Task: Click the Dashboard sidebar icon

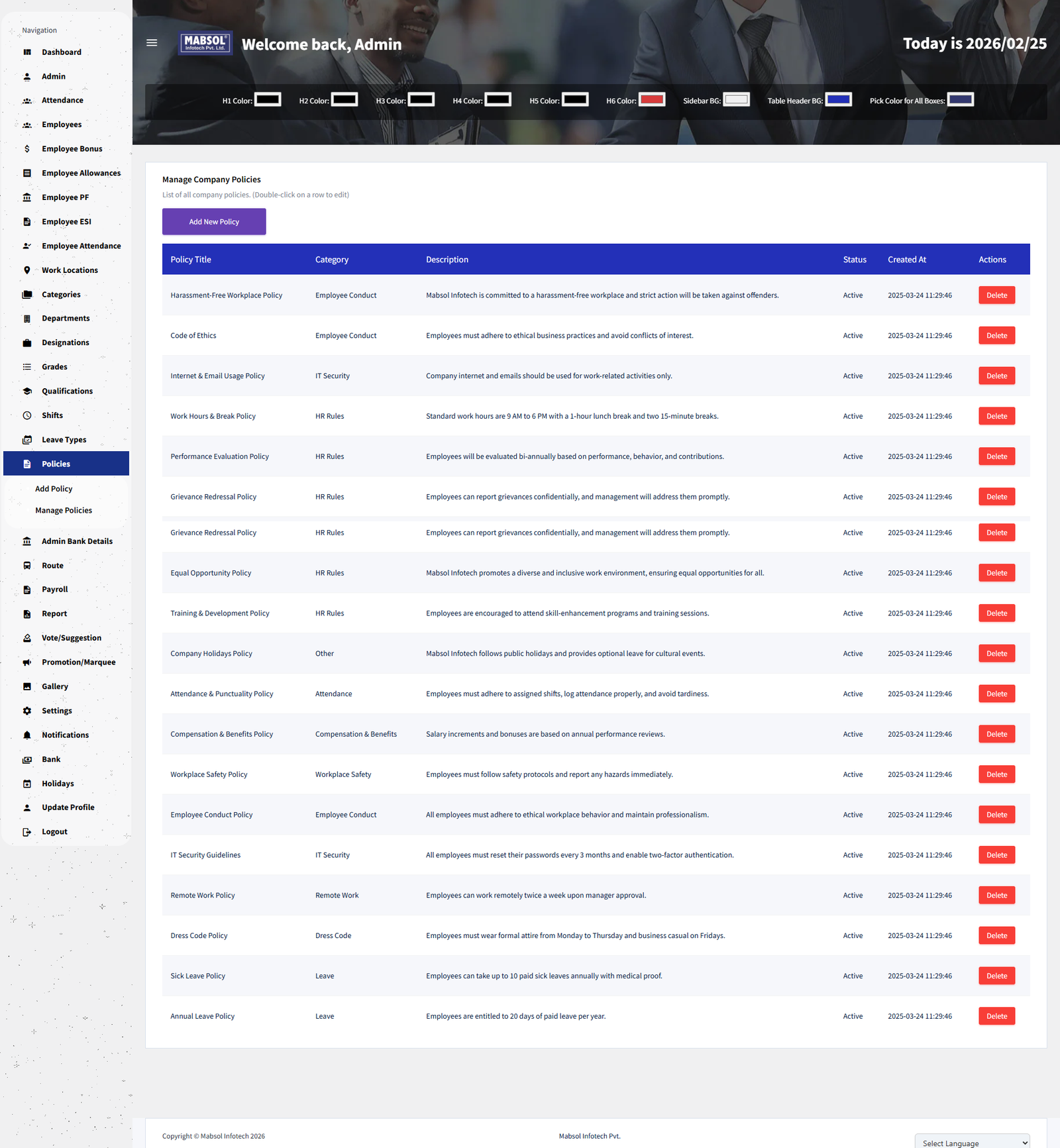Action: click(x=27, y=52)
